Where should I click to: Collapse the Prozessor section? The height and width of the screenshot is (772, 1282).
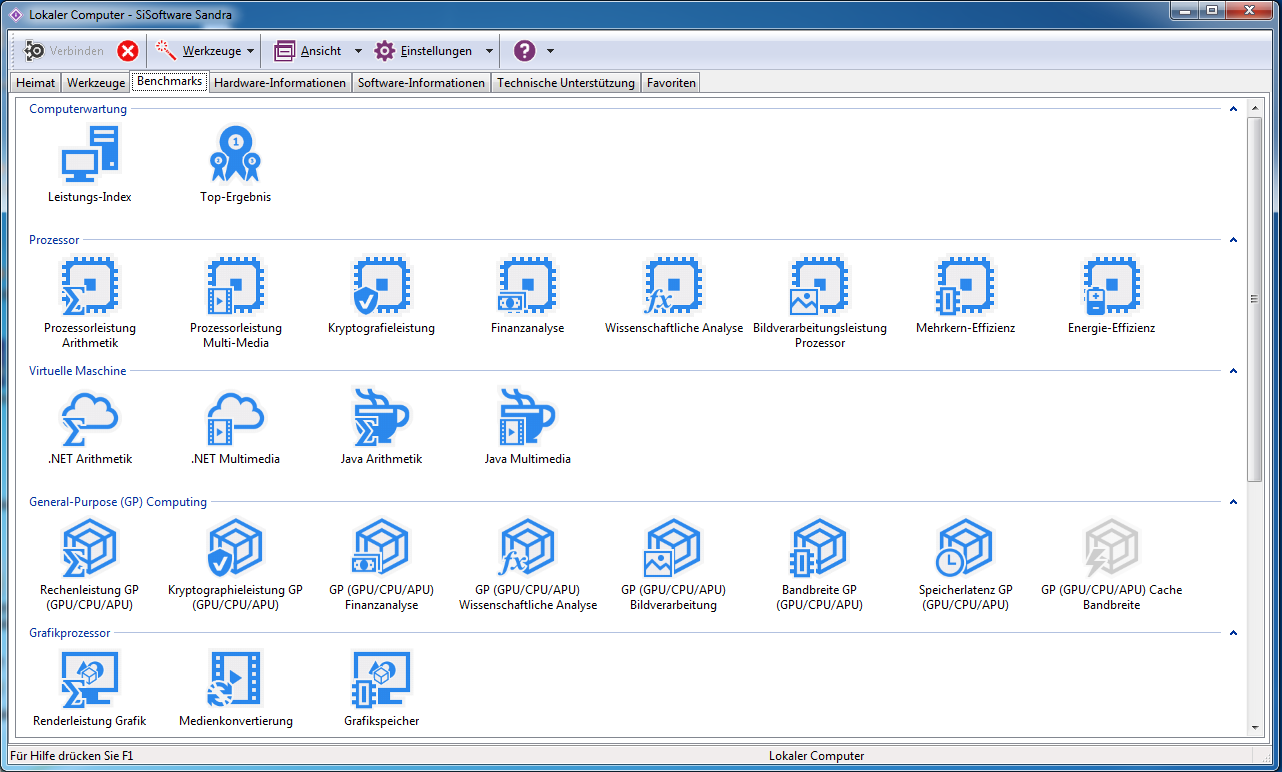point(1233,240)
